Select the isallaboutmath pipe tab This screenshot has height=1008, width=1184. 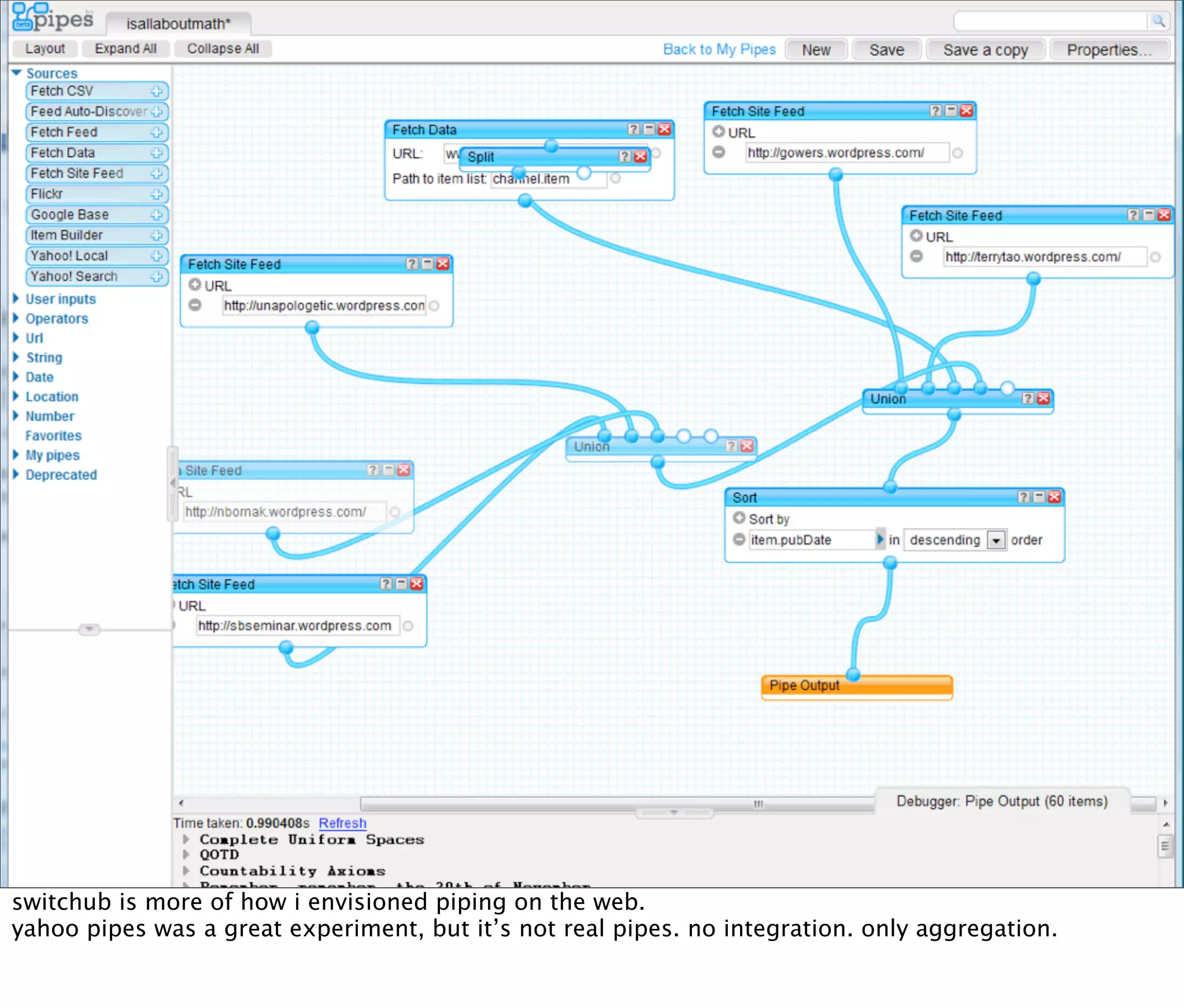[x=178, y=24]
